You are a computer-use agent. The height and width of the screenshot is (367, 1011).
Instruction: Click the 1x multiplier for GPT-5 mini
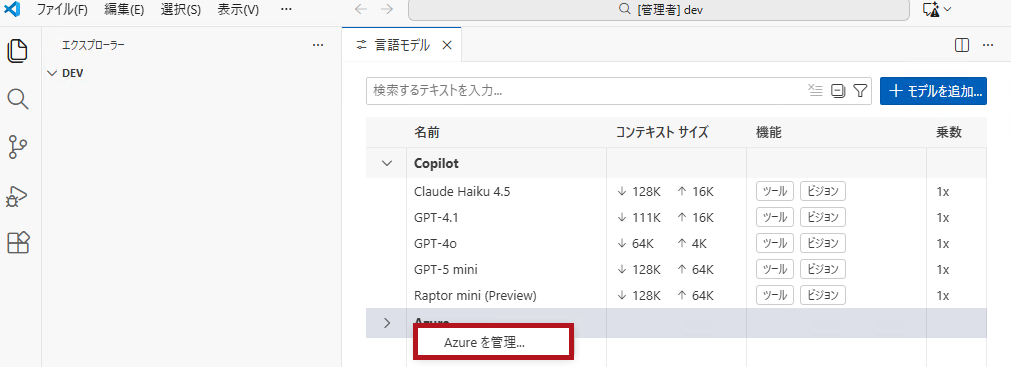click(x=943, y=269)
